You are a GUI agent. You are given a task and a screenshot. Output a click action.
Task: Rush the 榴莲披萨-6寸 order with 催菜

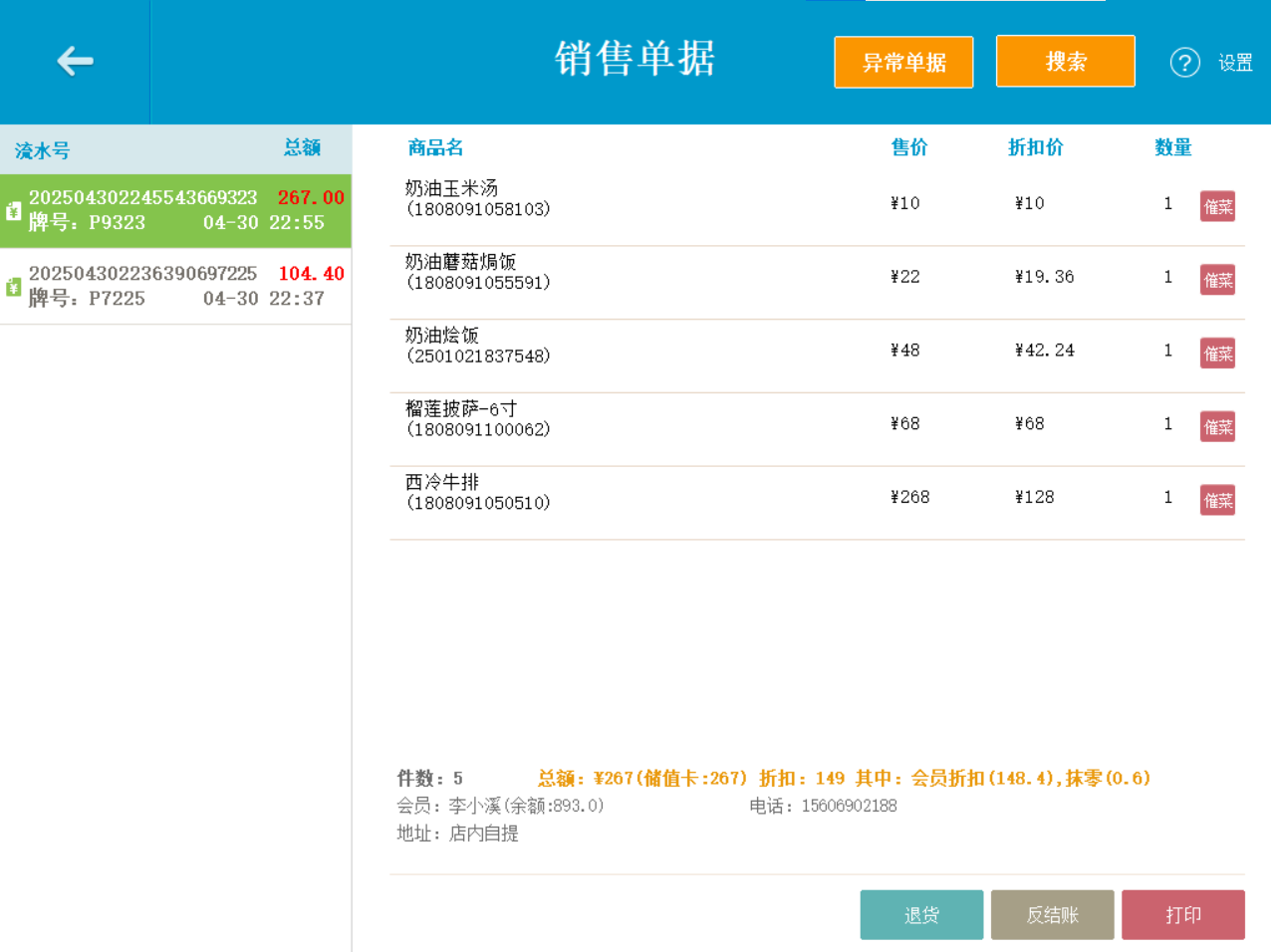[x=1217, y=427]
